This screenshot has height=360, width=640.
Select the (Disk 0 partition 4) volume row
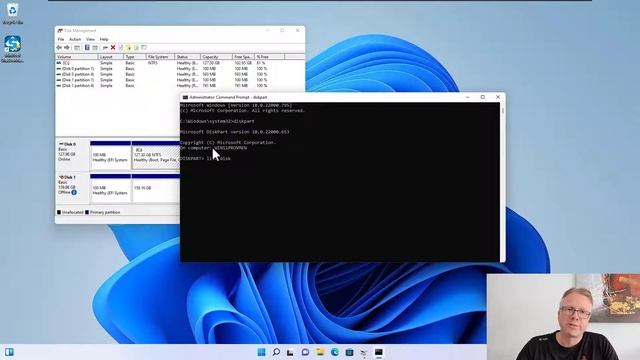click(180, 74)
